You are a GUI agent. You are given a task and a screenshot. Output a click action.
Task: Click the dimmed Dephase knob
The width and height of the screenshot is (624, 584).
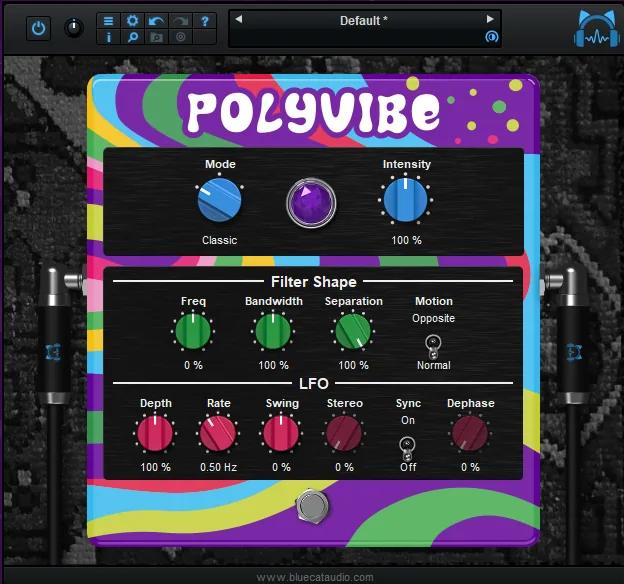pyautogui.click(x=470, y=433)
